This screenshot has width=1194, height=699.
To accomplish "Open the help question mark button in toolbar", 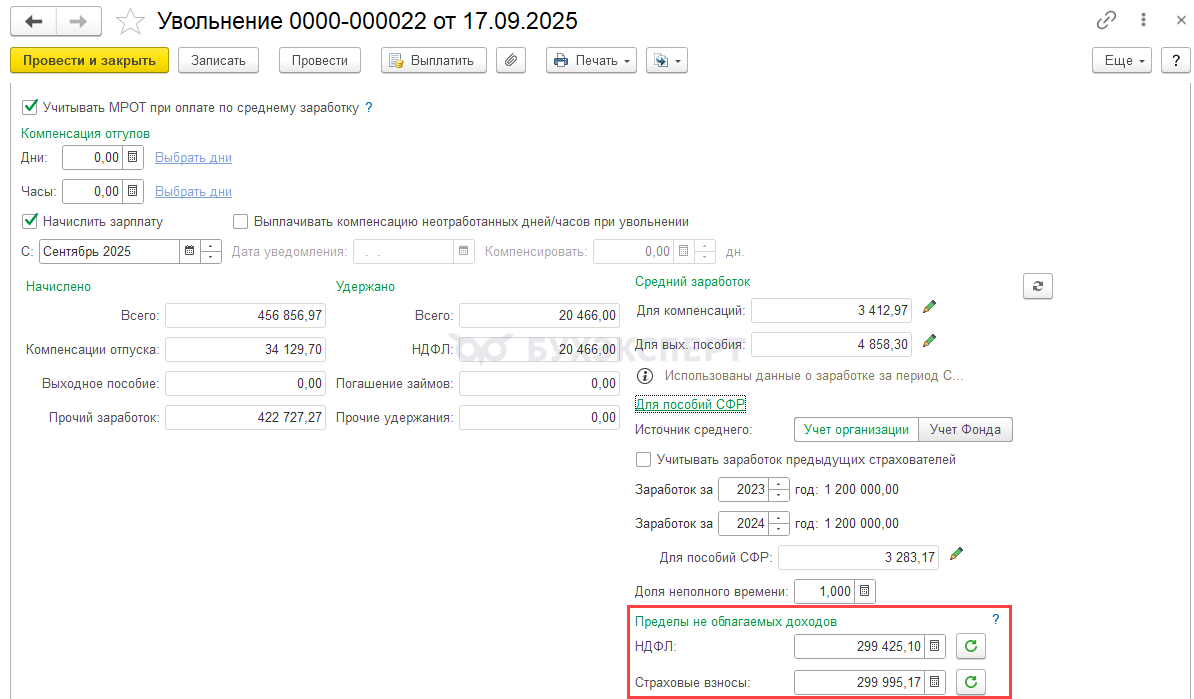I will tap(1176, 60).
